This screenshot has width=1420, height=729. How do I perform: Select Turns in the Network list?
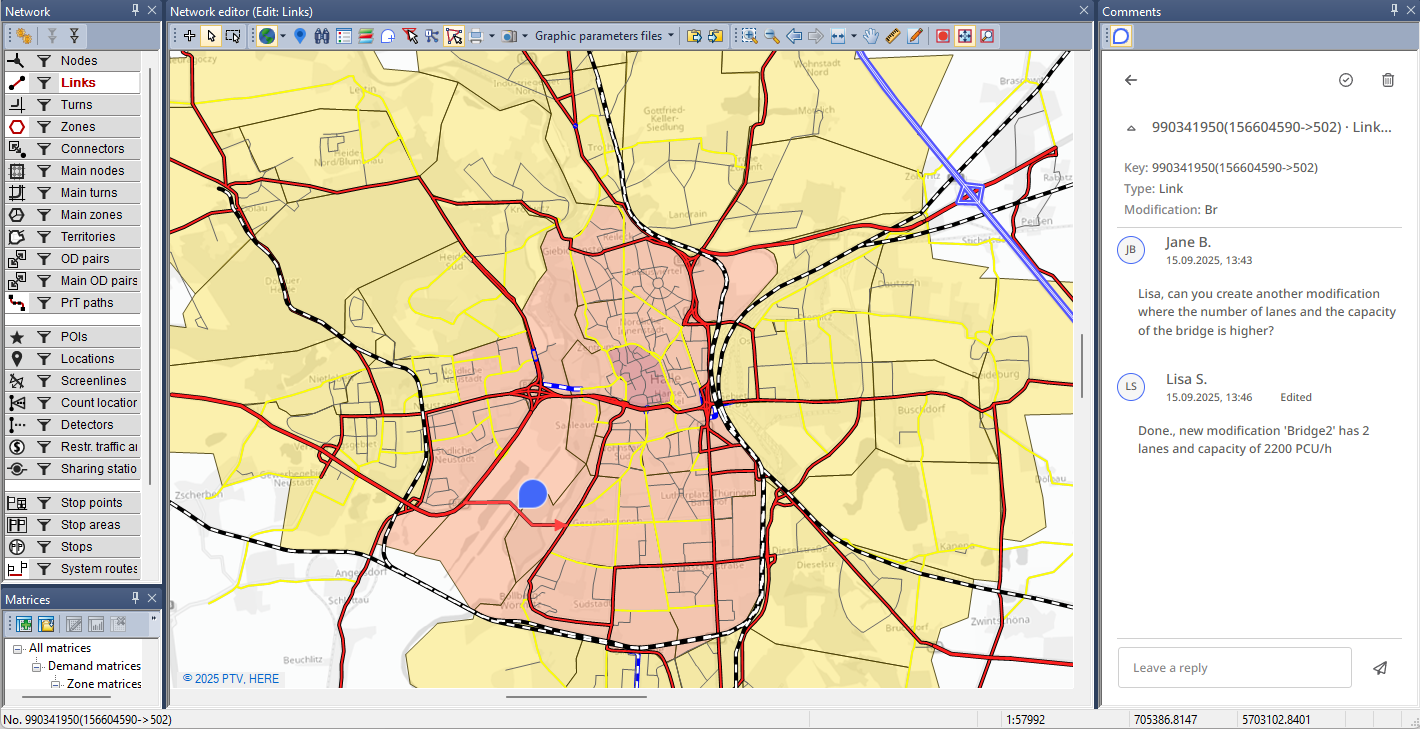(x=77, y=105)
